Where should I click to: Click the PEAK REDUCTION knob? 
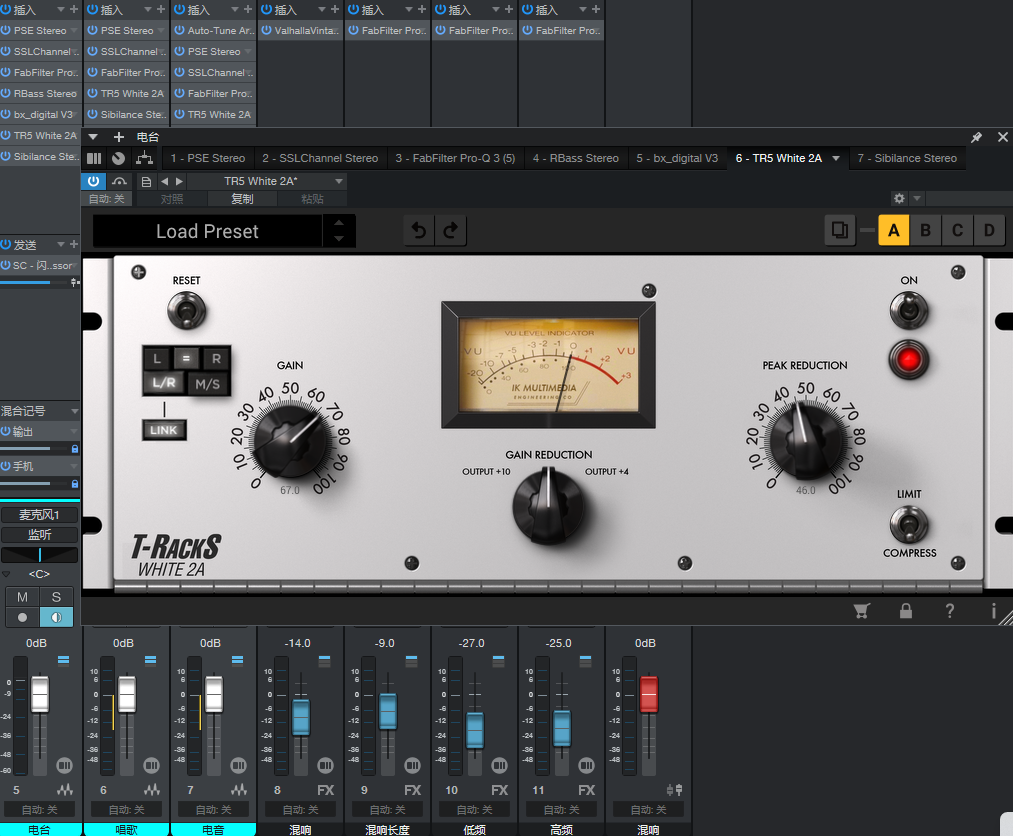(x=806, y=440)
